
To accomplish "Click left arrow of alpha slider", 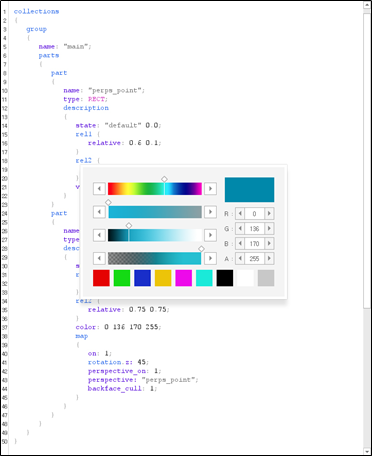I will click(99, 258).
